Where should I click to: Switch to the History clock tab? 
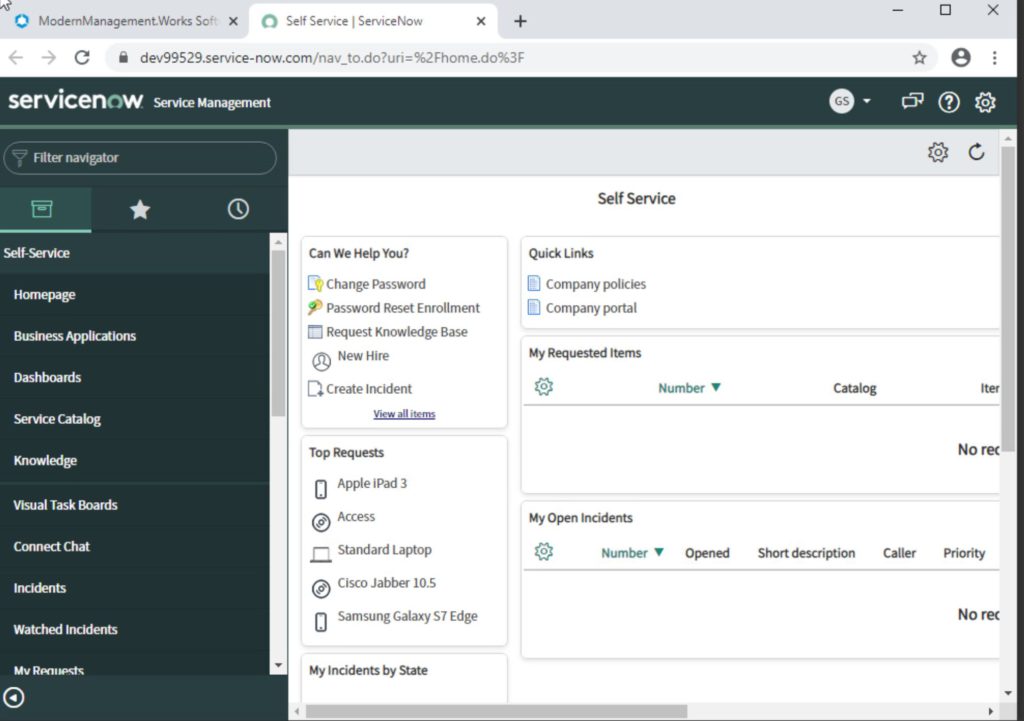(238, 209)
